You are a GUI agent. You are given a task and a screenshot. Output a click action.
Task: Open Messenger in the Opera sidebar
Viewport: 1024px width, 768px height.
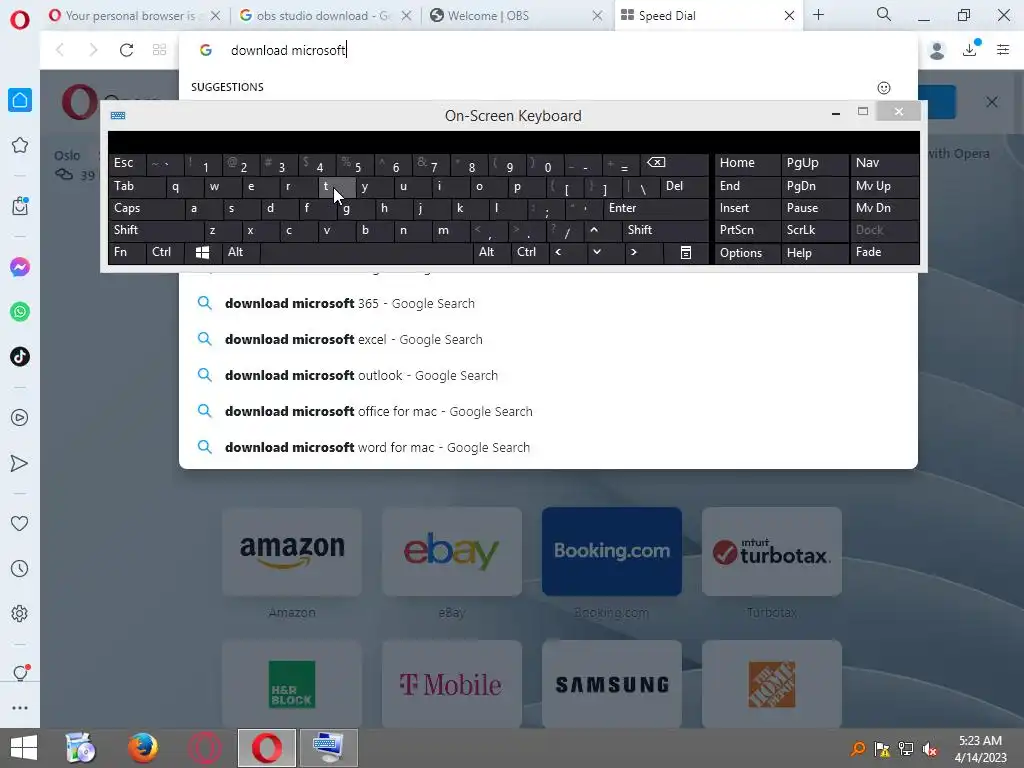click(20, 267)
